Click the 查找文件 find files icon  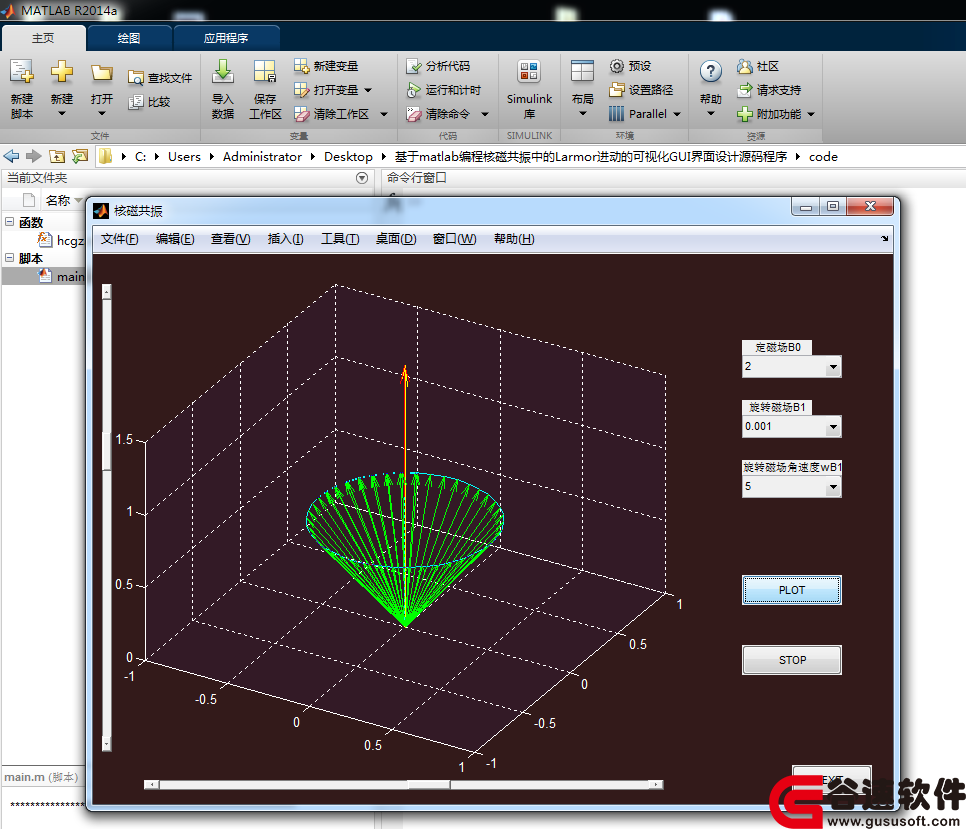[136, 78]
